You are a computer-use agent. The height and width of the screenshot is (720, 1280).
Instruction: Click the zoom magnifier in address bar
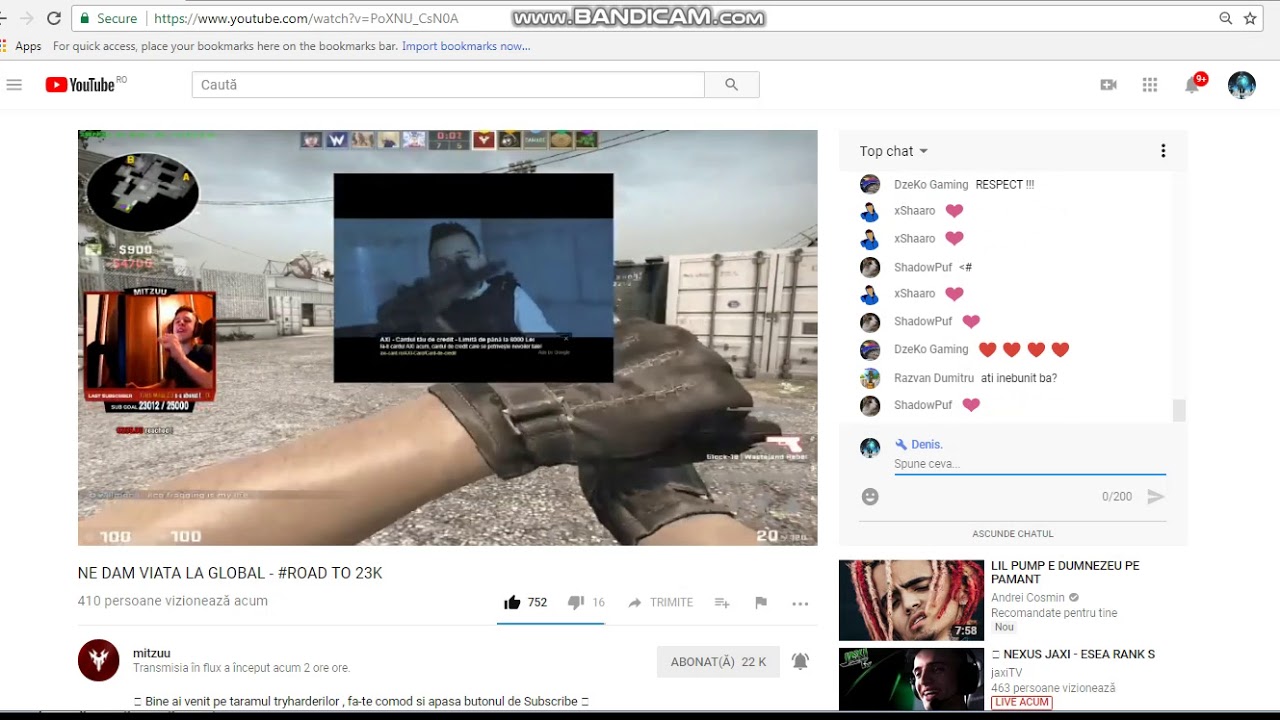[1225, 18]
